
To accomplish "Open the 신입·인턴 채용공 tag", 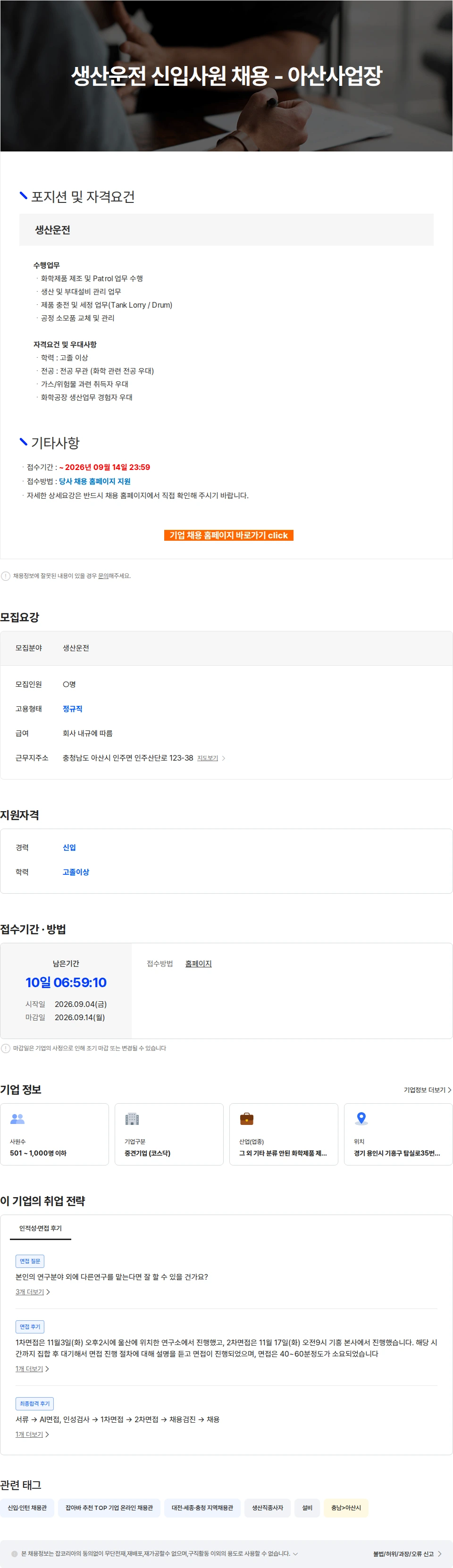I will [27, 1508].
